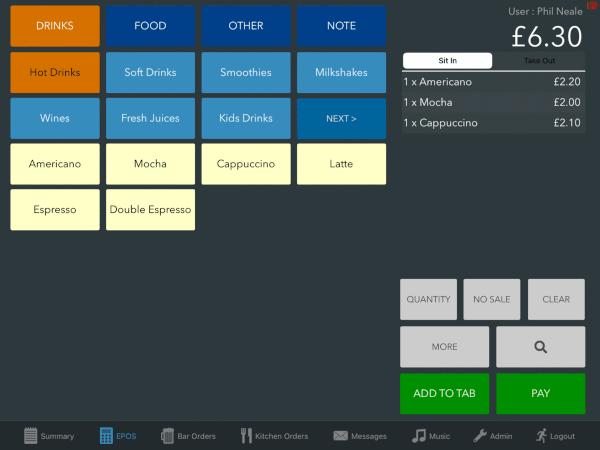Add a Latte to the order
Screen dimensions: 600x450
(x=341, y=164)
